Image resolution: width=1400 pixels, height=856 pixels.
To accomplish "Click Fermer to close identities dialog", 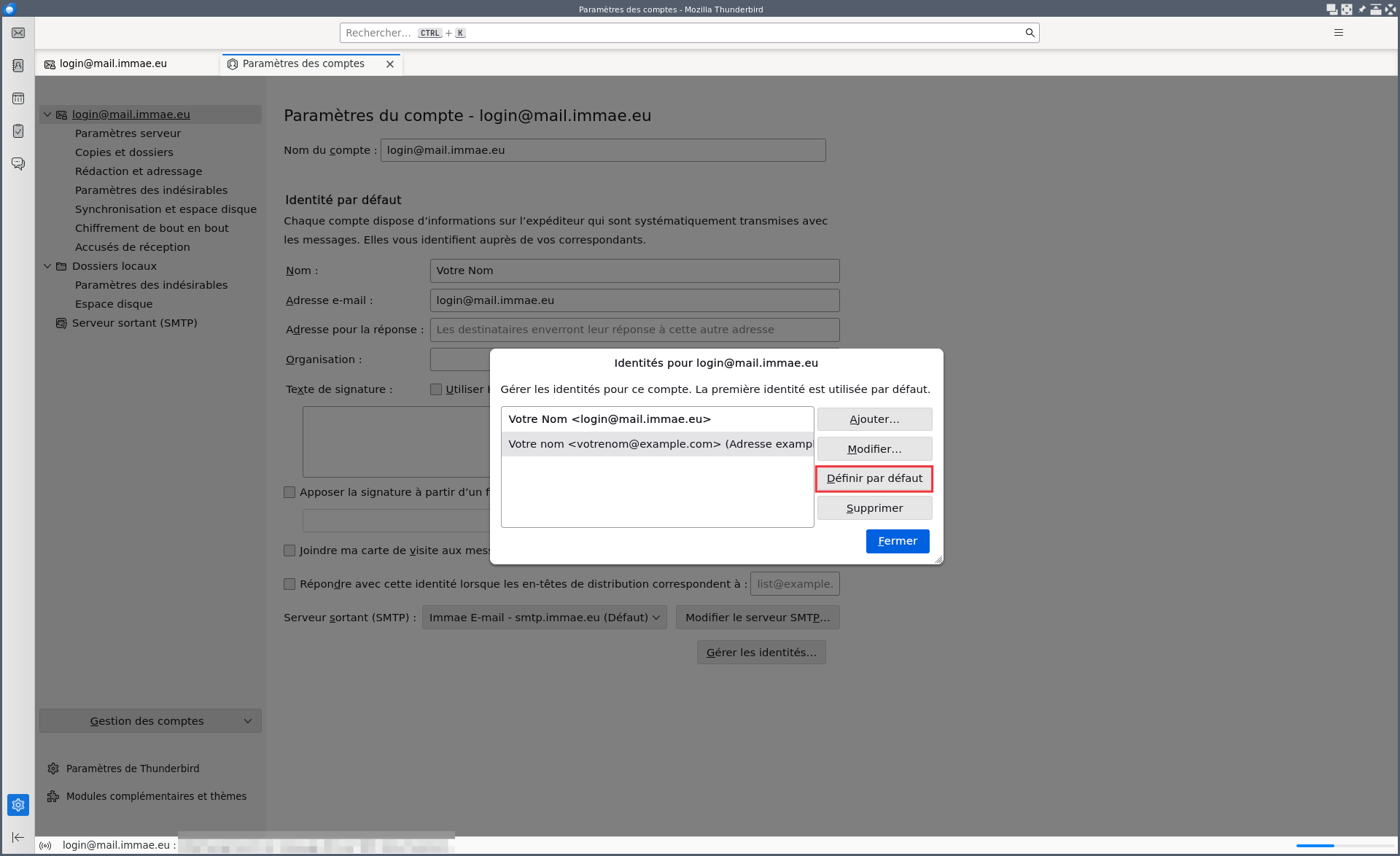I will point(897,540).
